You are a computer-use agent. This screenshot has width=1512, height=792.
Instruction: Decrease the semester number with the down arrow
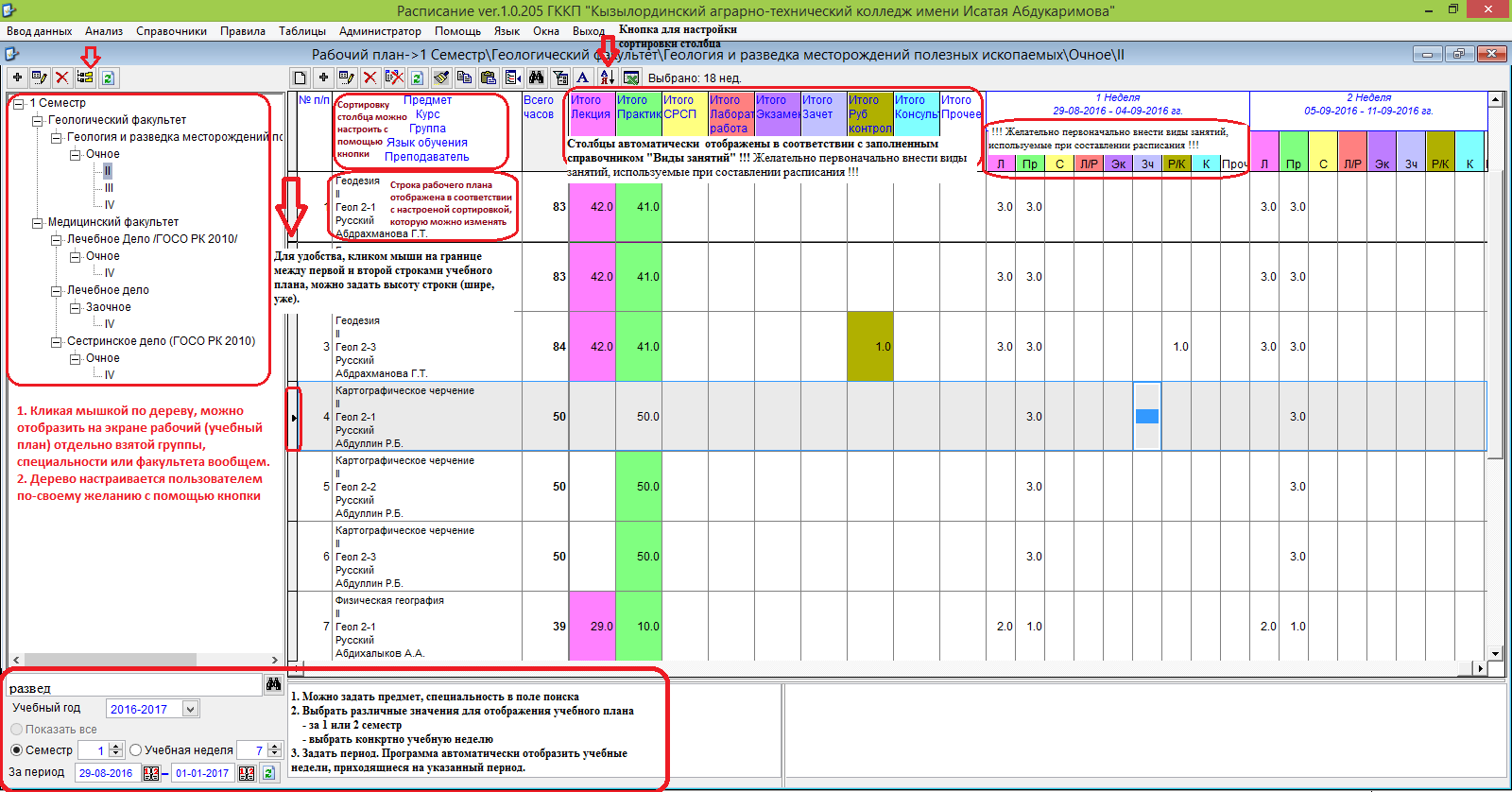tap(116, 754)
